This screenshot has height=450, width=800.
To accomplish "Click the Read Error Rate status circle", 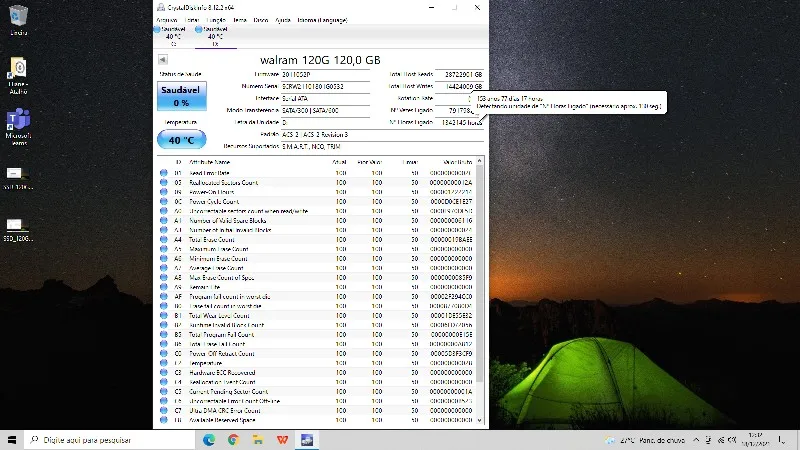I will pos(164,173).
